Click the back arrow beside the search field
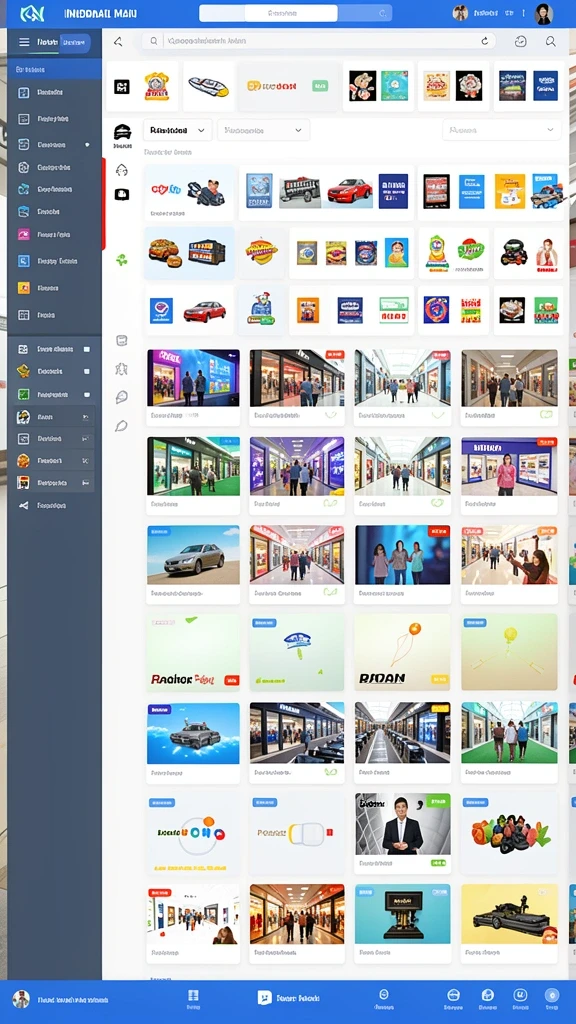Screen dimensions: 576x1024 click(x=118, y=42)
